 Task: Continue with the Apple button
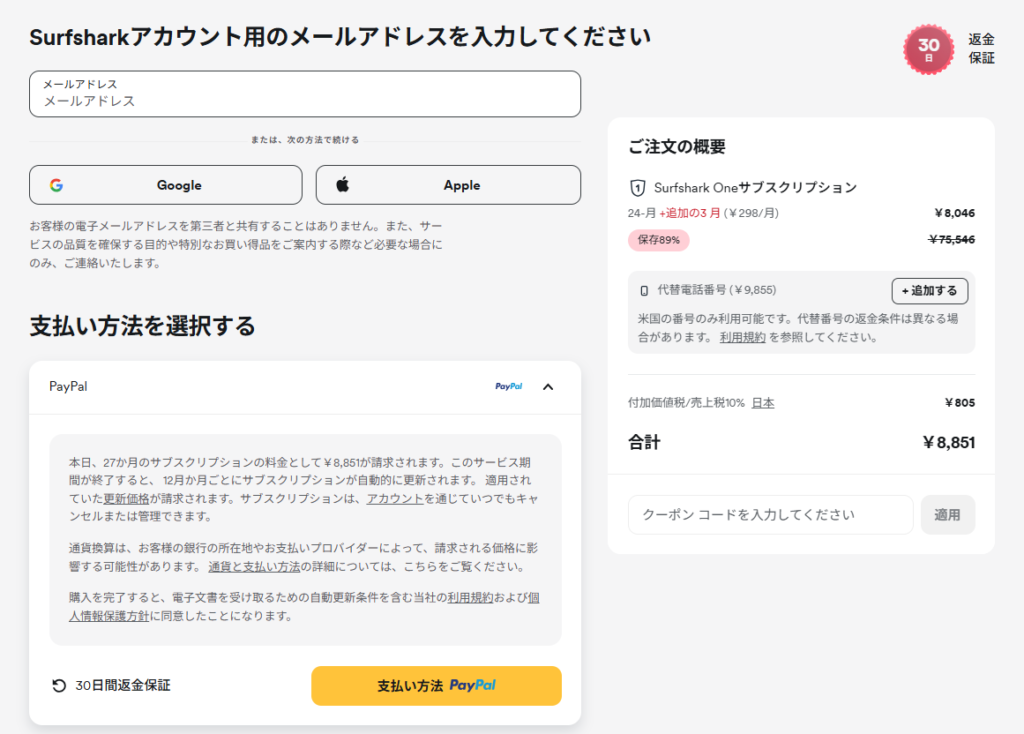tap(449, 185)
